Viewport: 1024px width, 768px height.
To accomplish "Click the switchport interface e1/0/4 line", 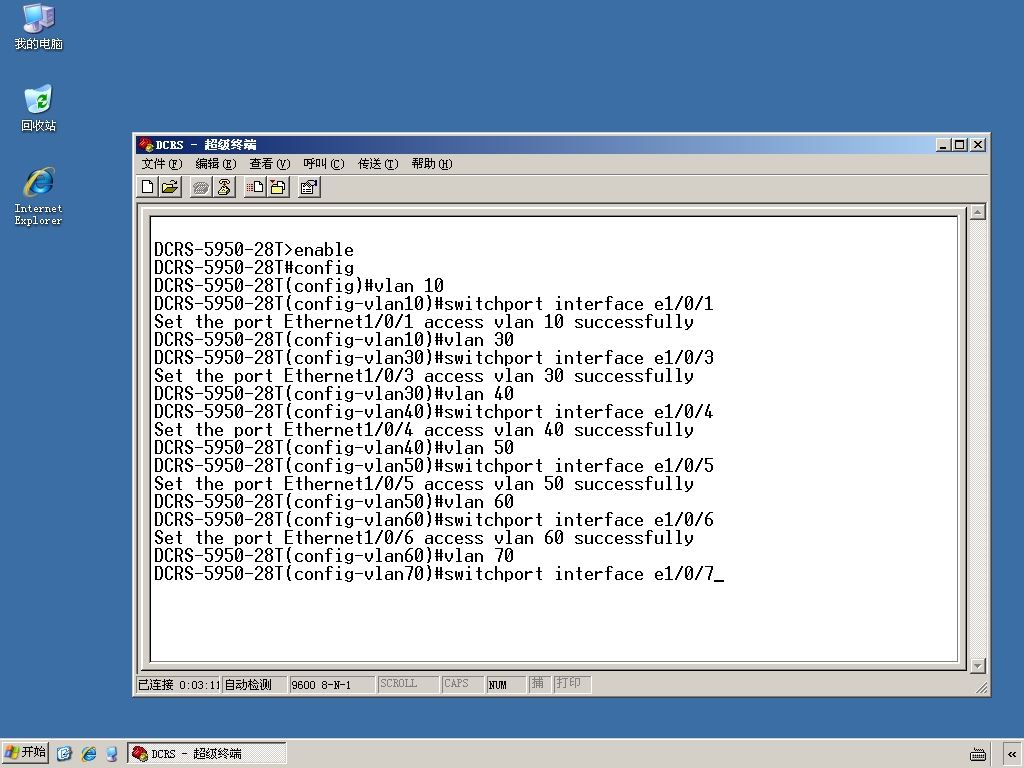I will (x=434, y=411).
